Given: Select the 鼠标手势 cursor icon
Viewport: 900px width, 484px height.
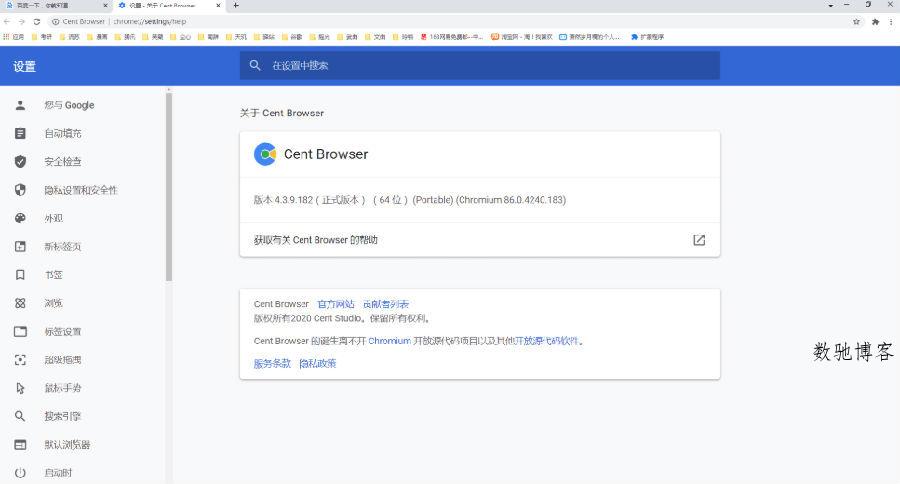Looking at the screenshot, I should [x=20, y=388].
